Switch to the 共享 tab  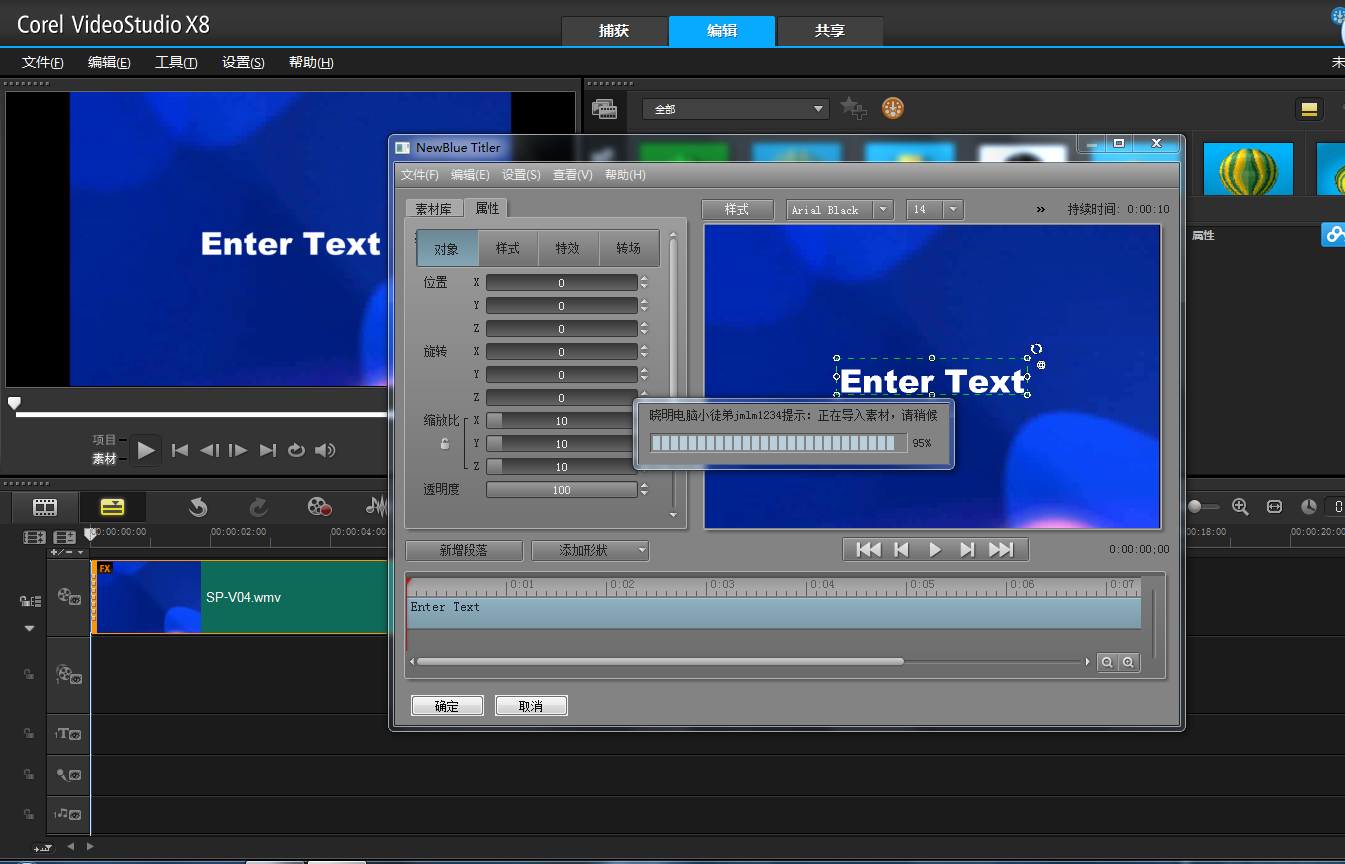tap(830, 31)
